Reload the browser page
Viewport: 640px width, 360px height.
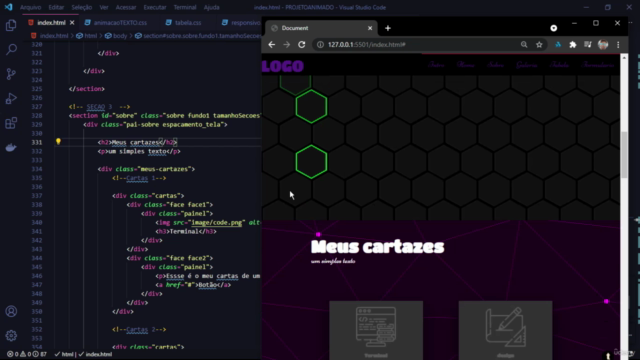pos(302,44)
